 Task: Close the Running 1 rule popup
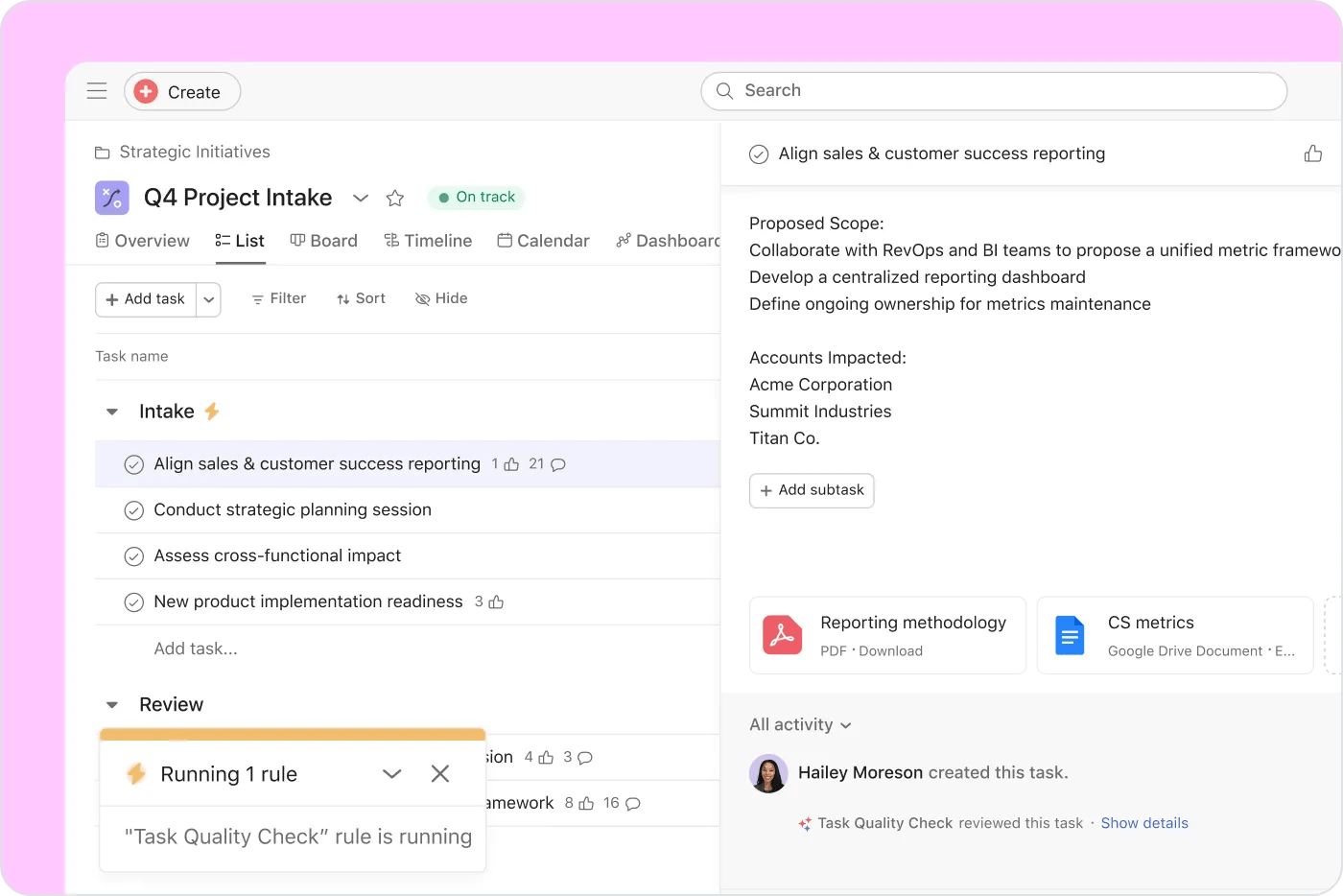click(x=440, y=773)
